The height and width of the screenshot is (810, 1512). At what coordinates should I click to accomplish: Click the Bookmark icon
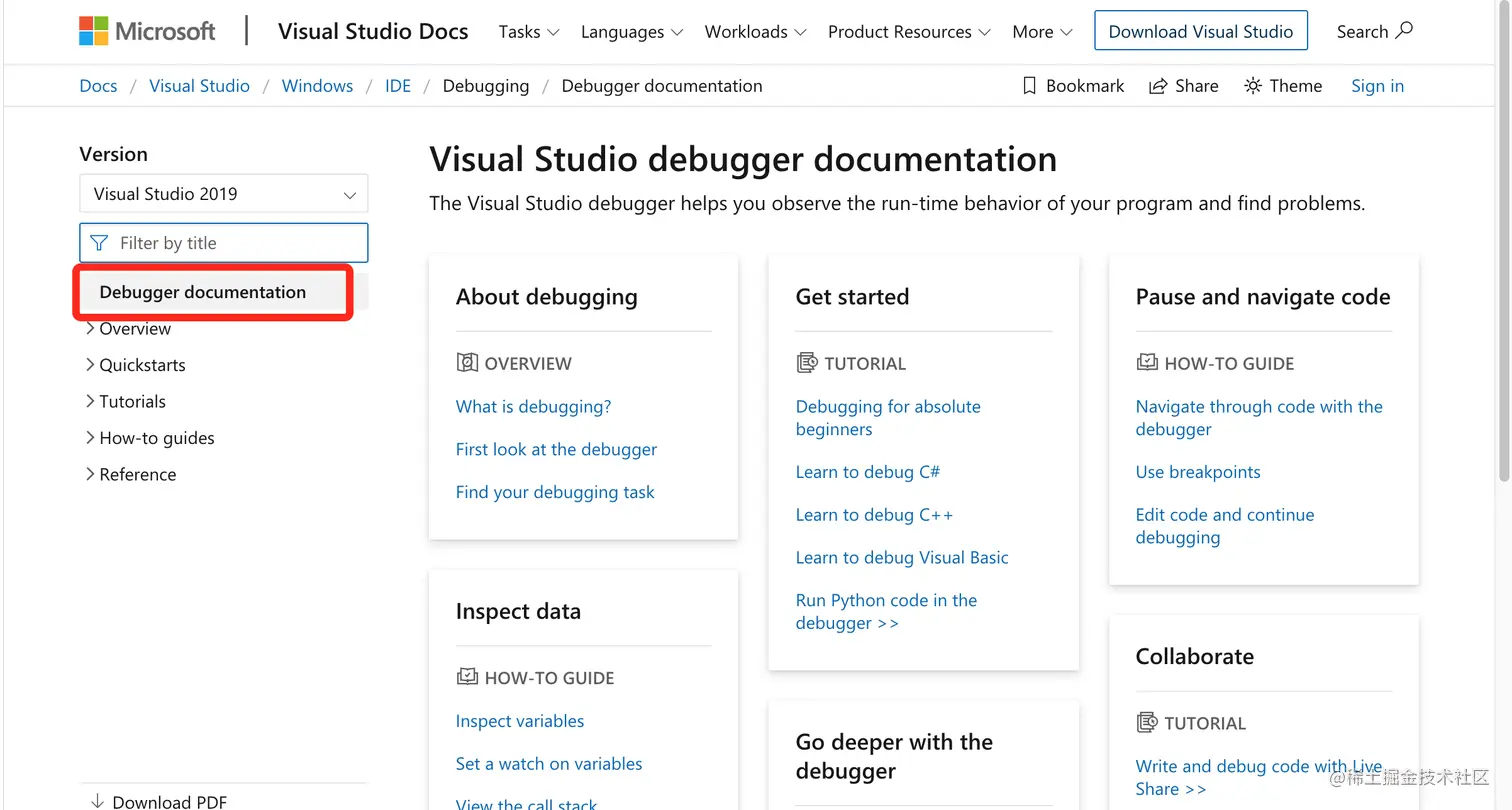tap(1029, 86)
